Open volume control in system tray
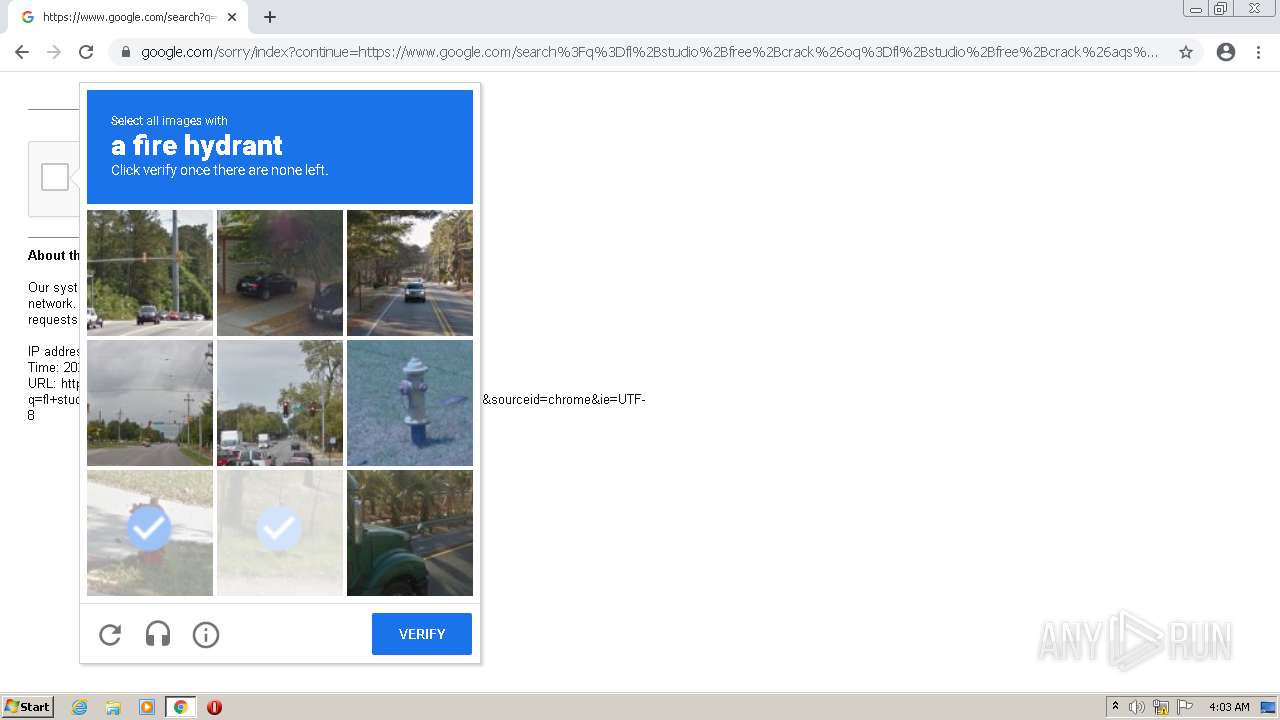 (x=1137, y=707)
